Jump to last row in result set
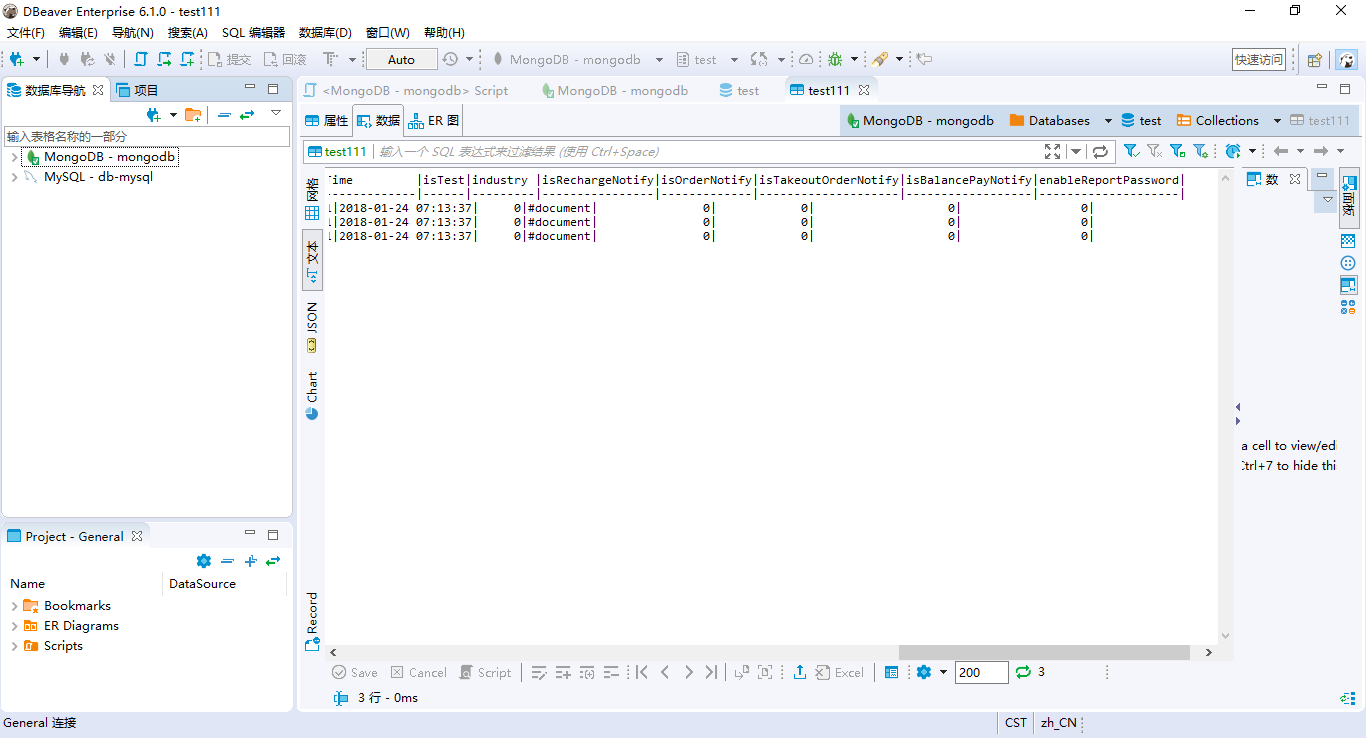Image resolution: width=1366 pixels, height=738 pixels. [x=711, y=673]
